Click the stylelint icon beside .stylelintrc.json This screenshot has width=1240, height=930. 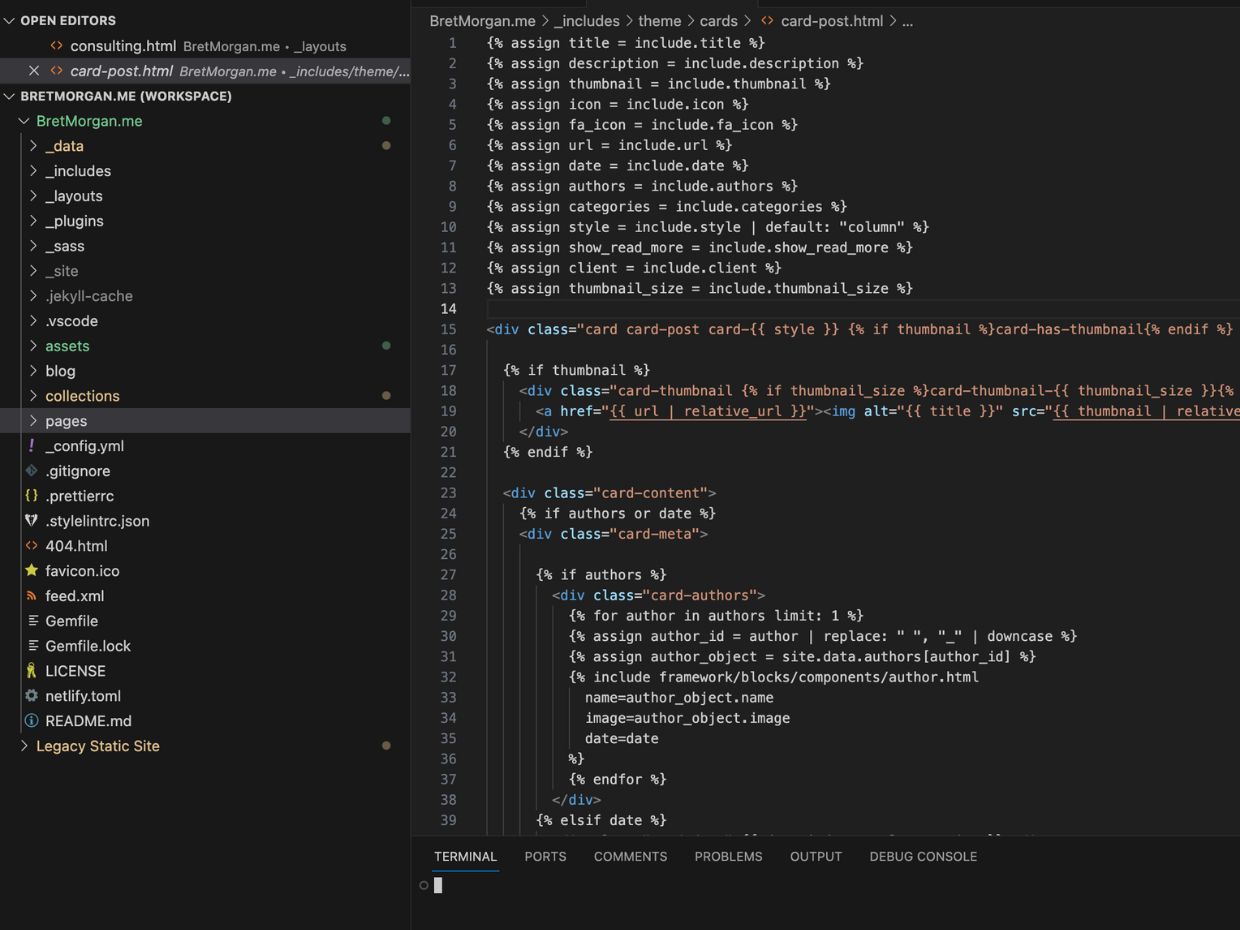(31, 520)
